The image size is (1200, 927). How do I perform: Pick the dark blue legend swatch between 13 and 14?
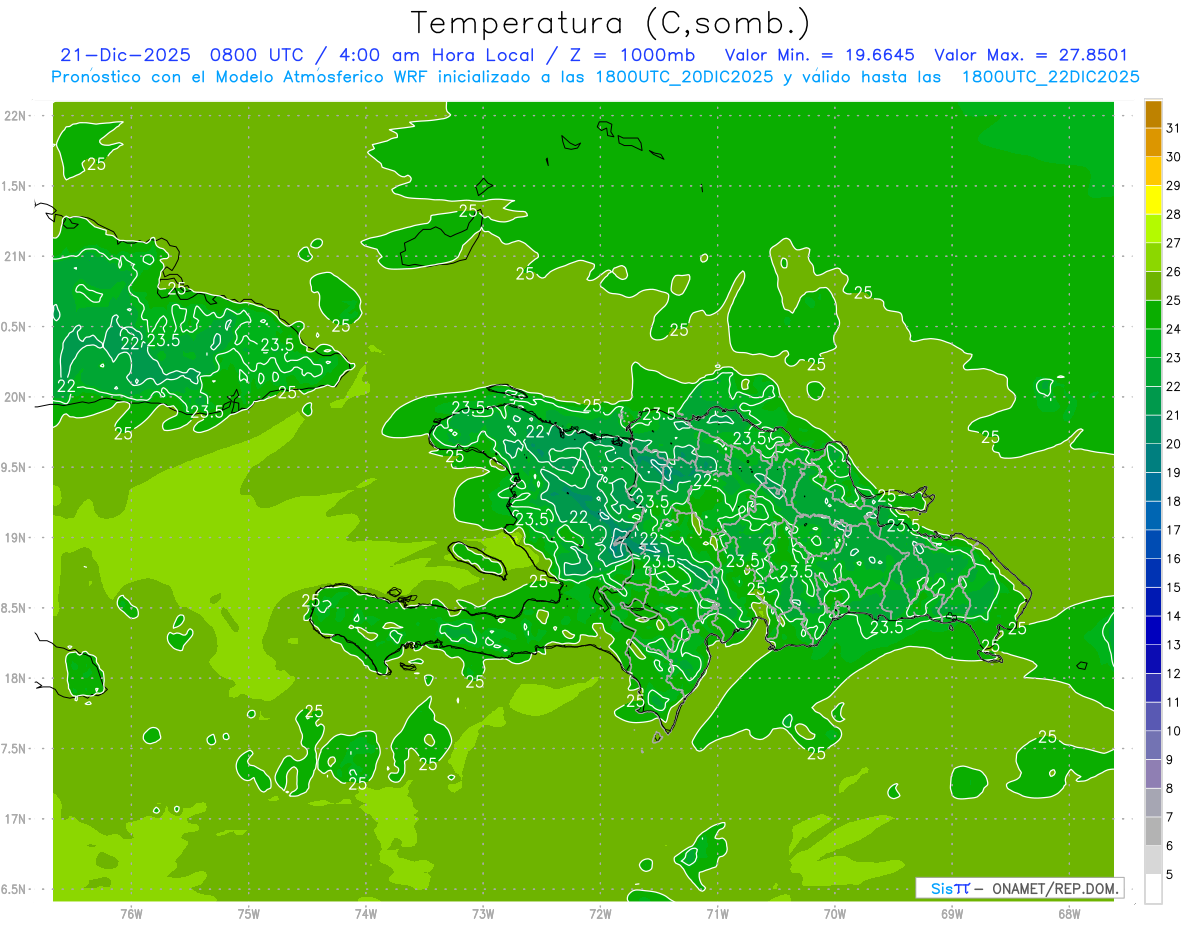coord(1153,630)
